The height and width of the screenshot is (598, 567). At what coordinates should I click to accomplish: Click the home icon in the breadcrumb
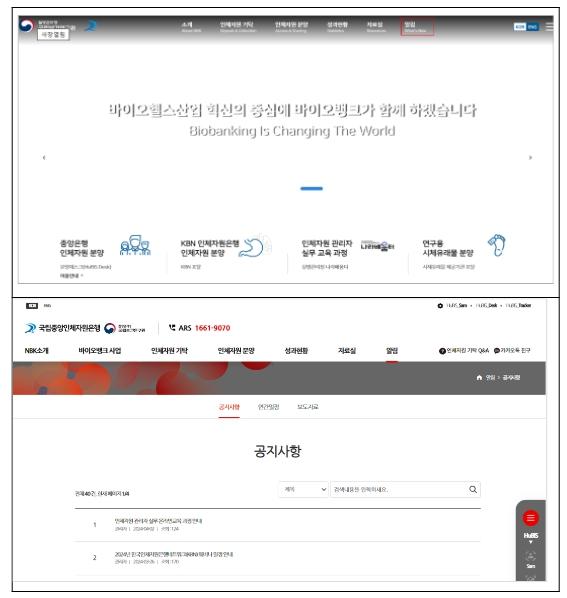pos(479,377)
